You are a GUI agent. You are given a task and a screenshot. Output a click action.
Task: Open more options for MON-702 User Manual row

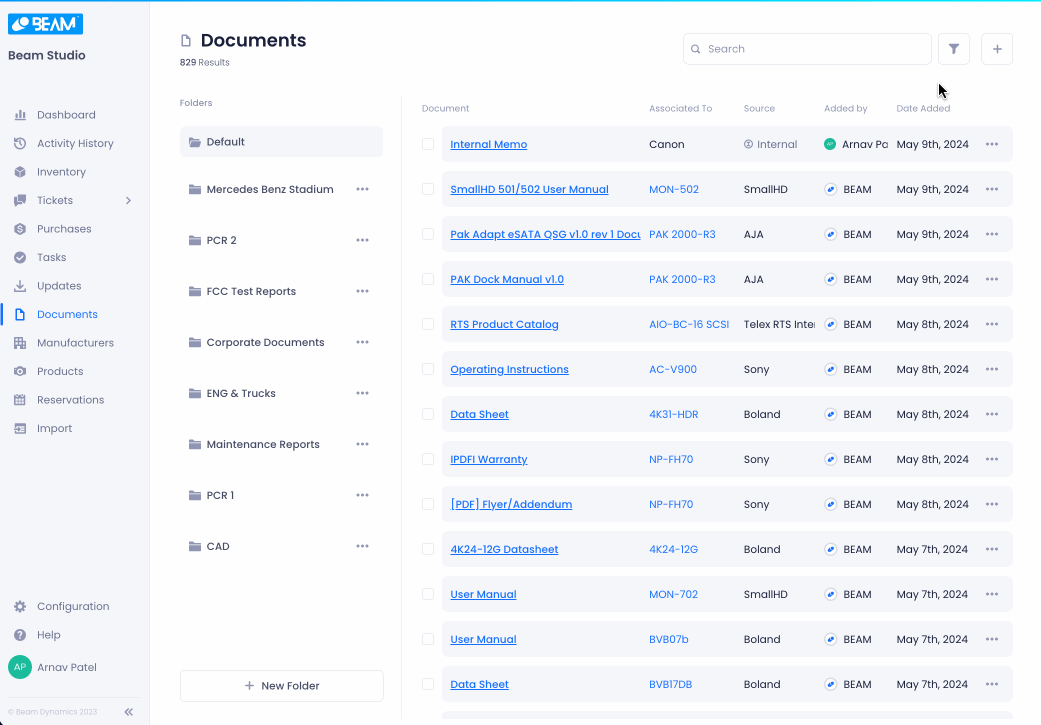(x=992, y=594)
